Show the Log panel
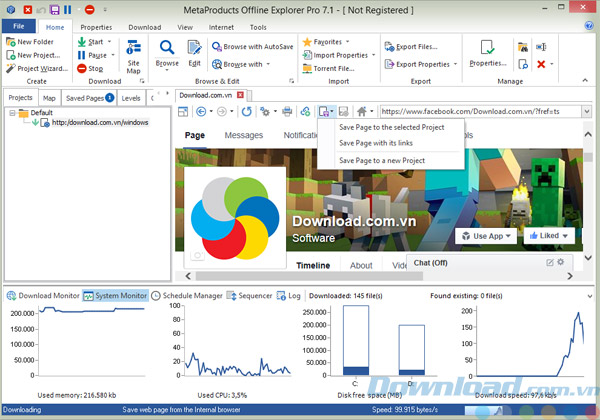Viewport: 600px width, 420px height. [x=288, y=296]
